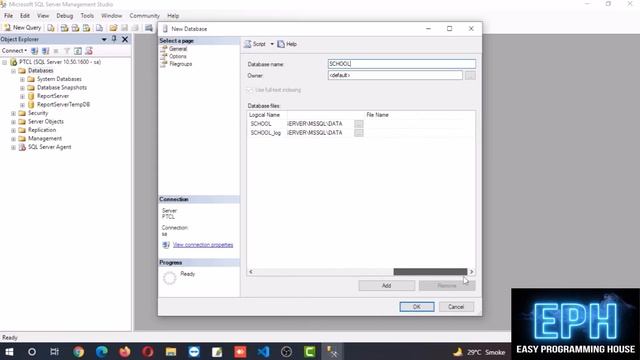Open File Explorer from the taskbar
The image size is (640, 360).
click(x=171, y=351)
